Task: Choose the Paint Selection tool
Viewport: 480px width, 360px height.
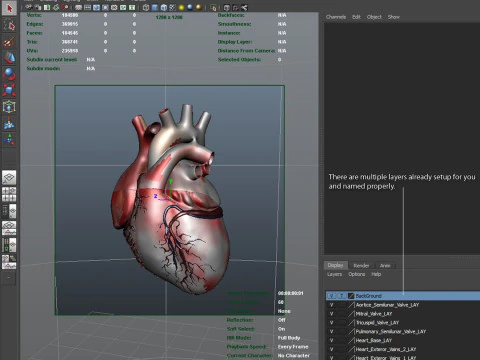Action: (x=9, y=42)
